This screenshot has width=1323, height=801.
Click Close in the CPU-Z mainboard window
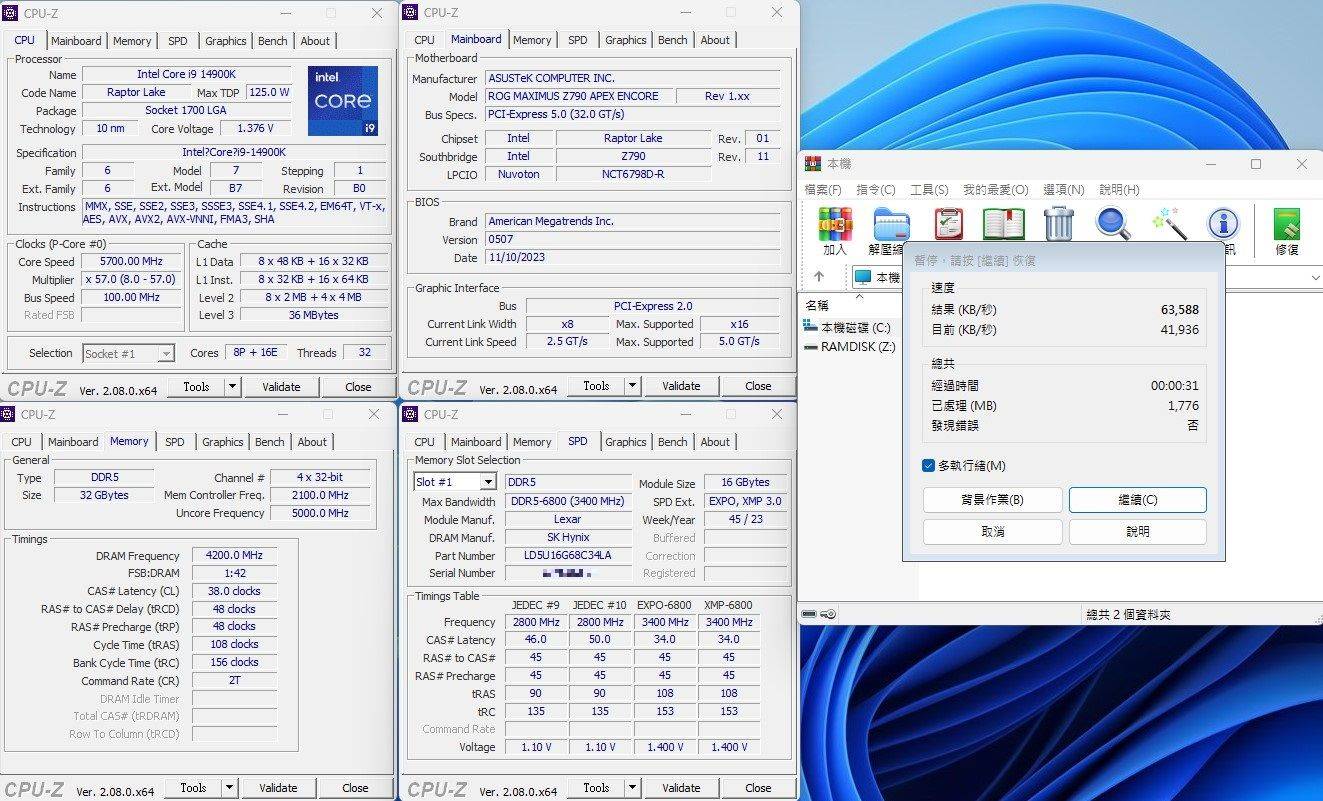(x=758, y=386)
